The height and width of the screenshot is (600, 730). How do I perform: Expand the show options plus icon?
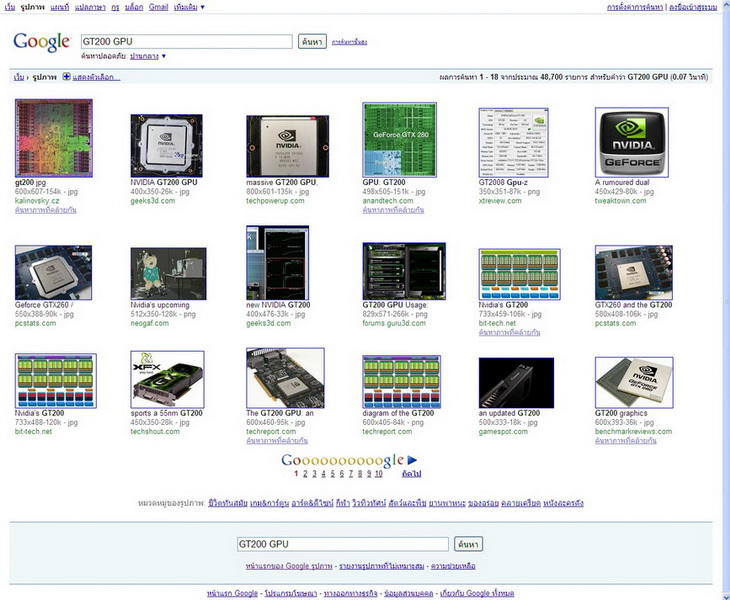point(66,77)
